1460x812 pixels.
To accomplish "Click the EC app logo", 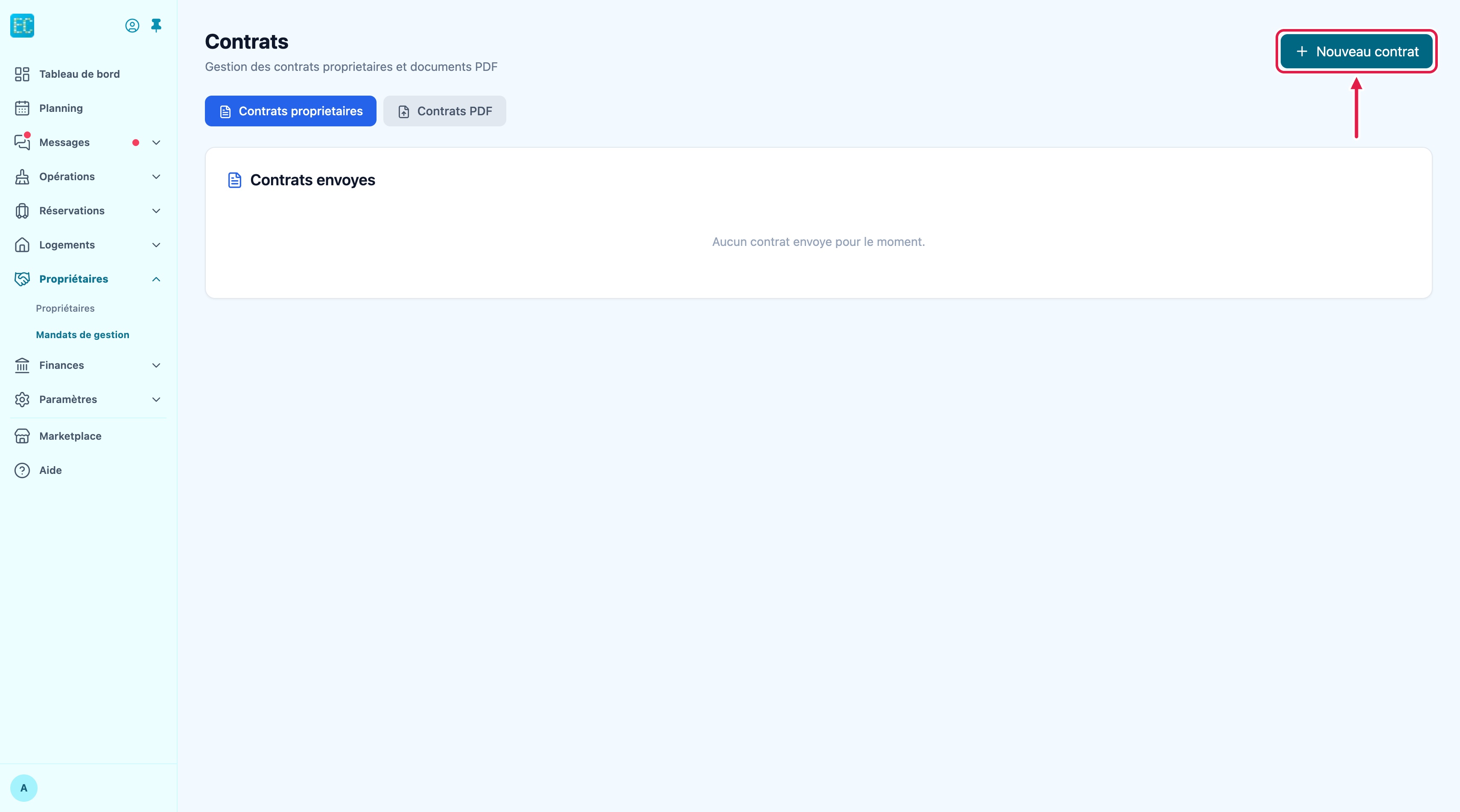I will [x=22, y=26].
